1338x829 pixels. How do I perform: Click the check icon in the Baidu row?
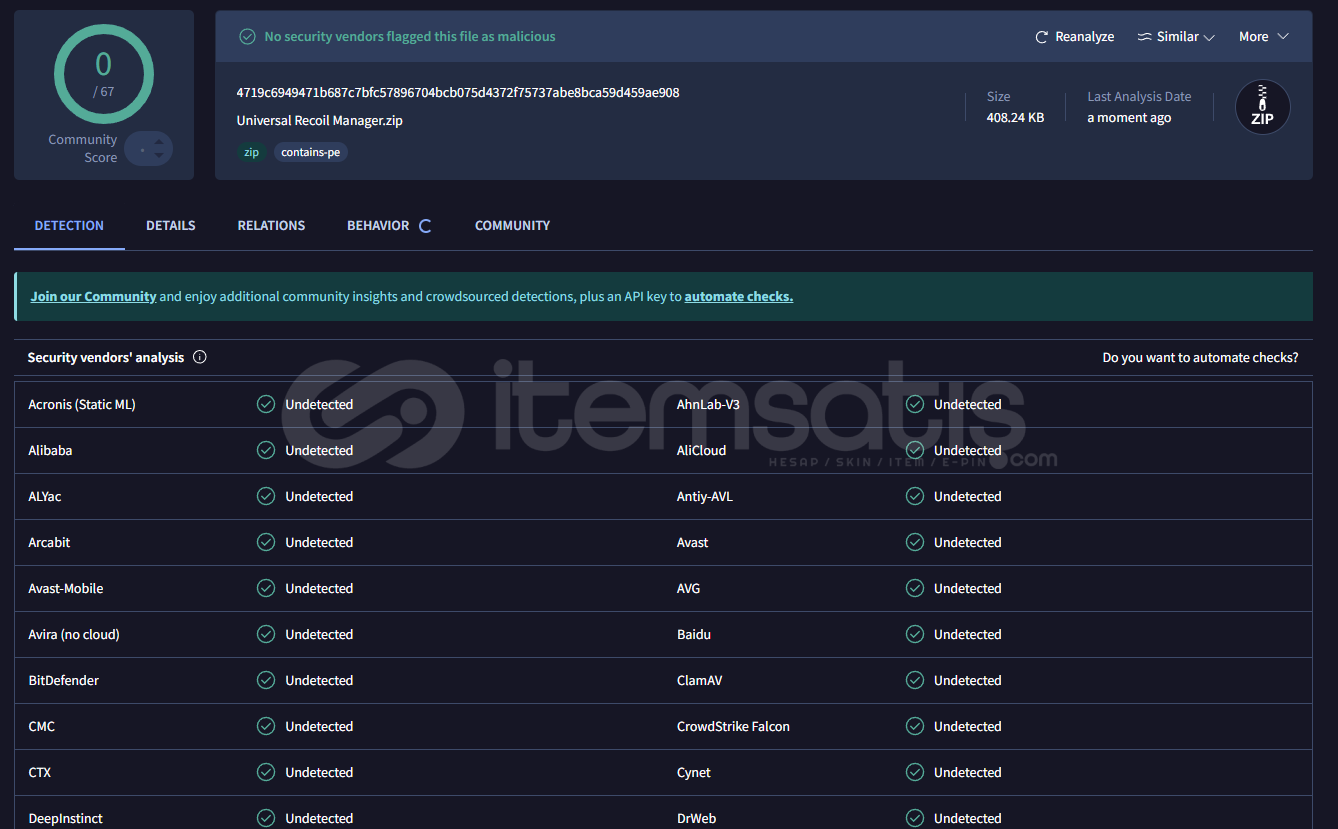pos(915,634)
